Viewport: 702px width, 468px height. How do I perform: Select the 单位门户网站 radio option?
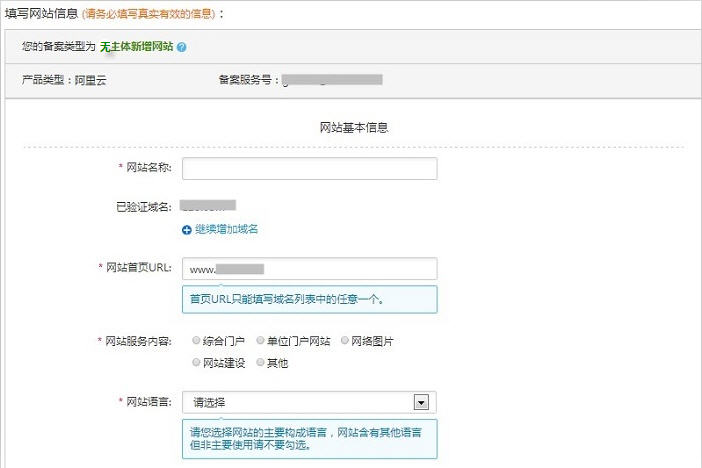point(260,340)
